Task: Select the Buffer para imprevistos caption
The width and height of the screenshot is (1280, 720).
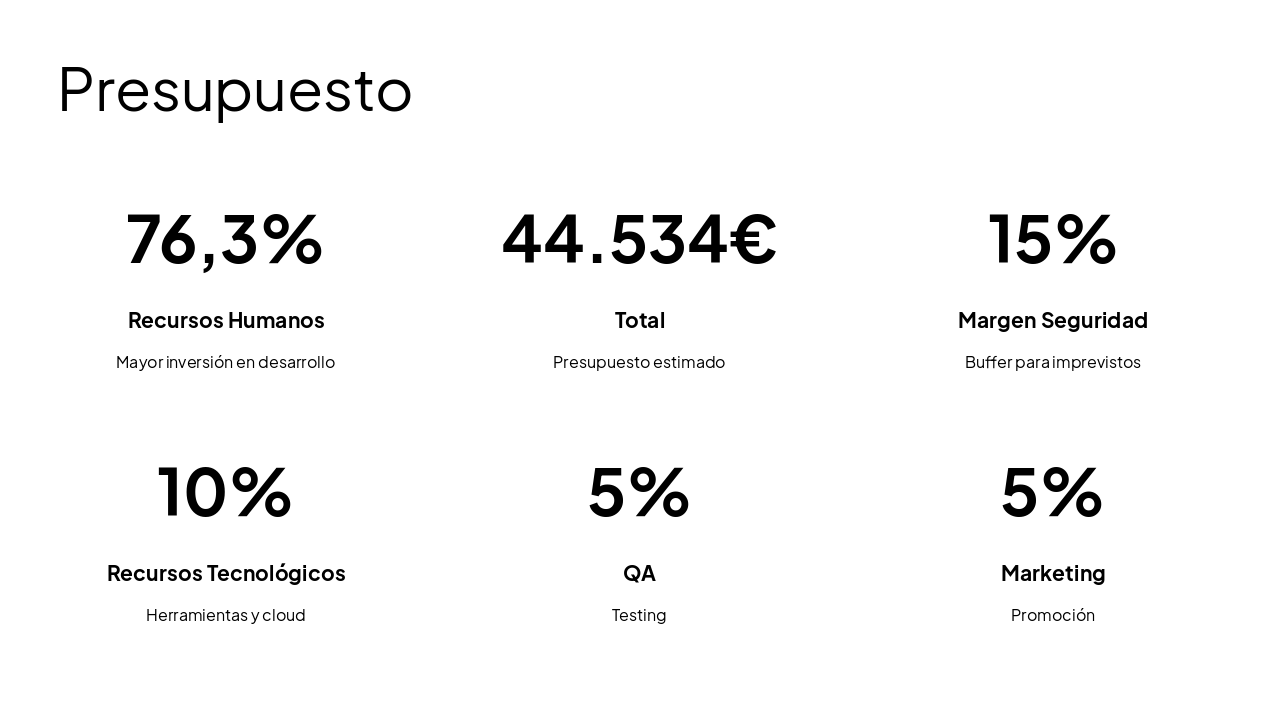Action: [1052, 362]
